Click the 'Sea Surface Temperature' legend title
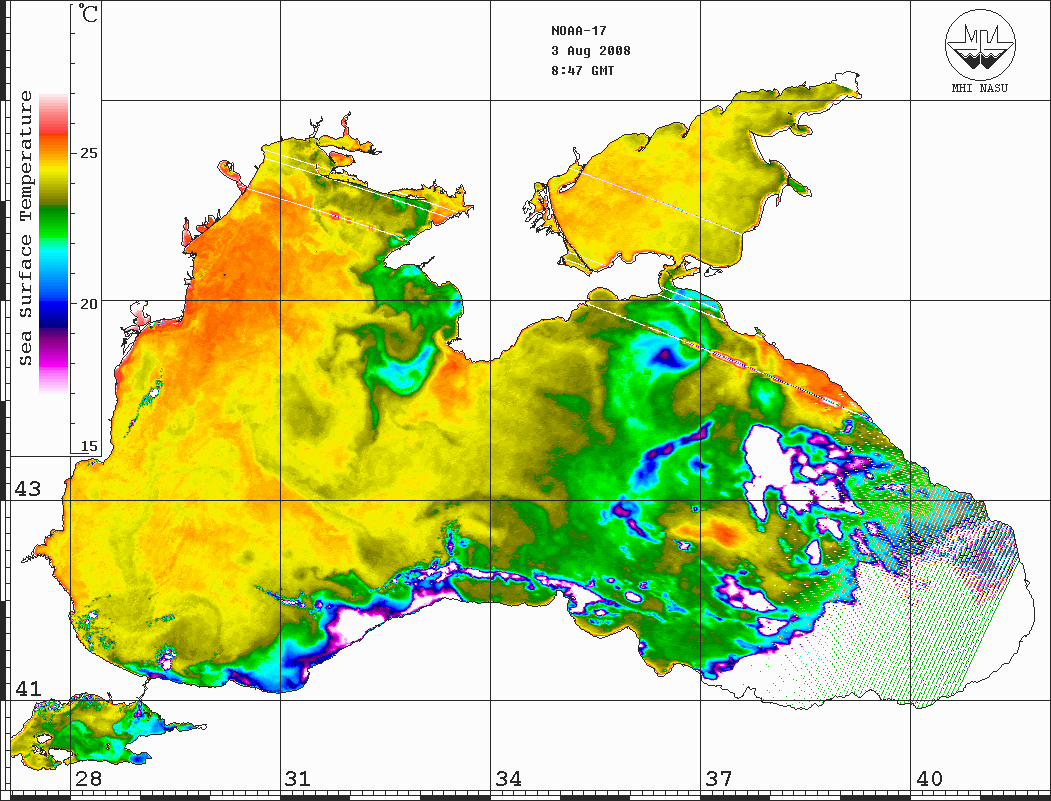Screen dimensions: 1051x801 [25, 228]
